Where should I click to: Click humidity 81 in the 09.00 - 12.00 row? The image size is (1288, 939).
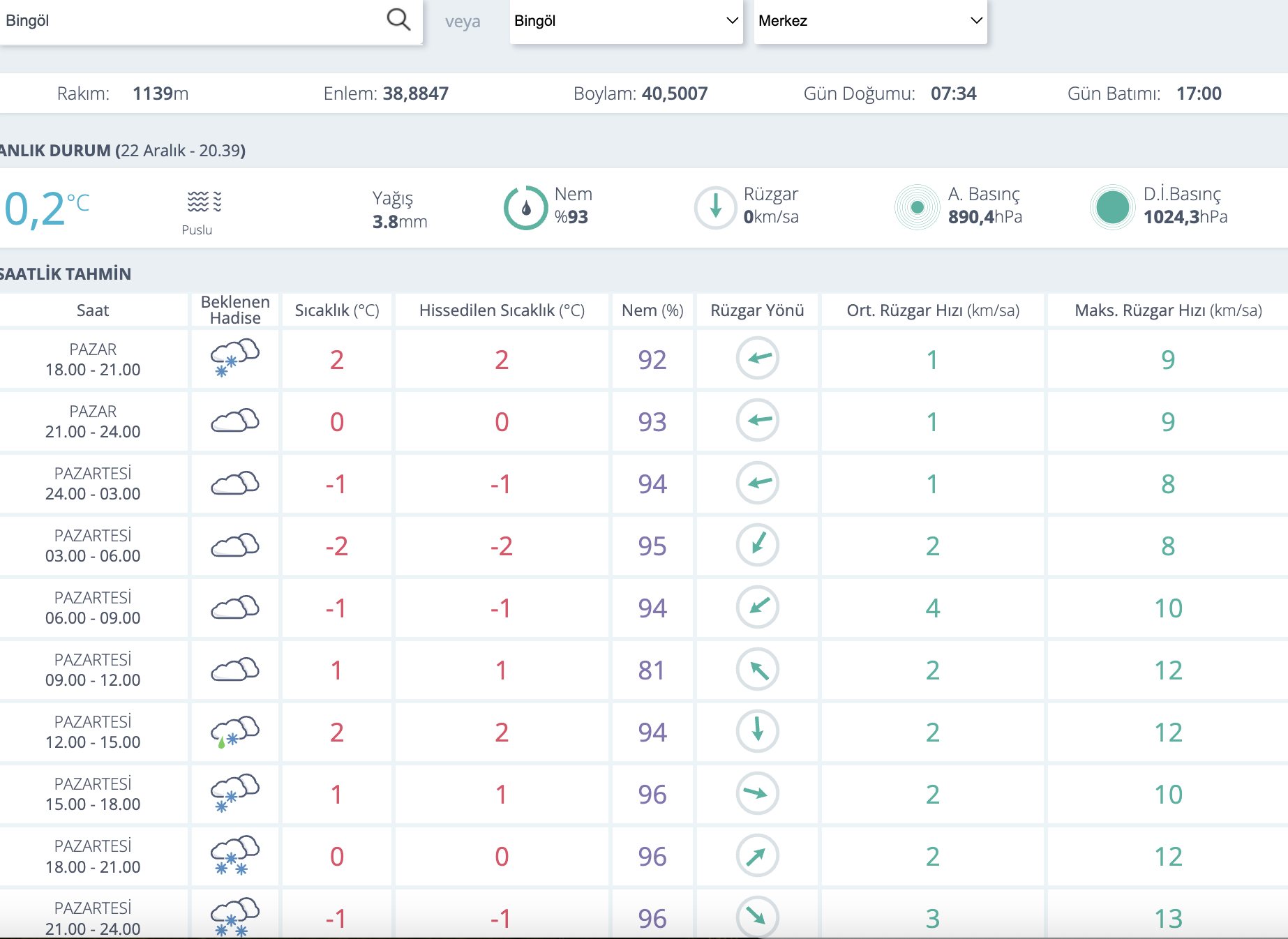[652, 670]
